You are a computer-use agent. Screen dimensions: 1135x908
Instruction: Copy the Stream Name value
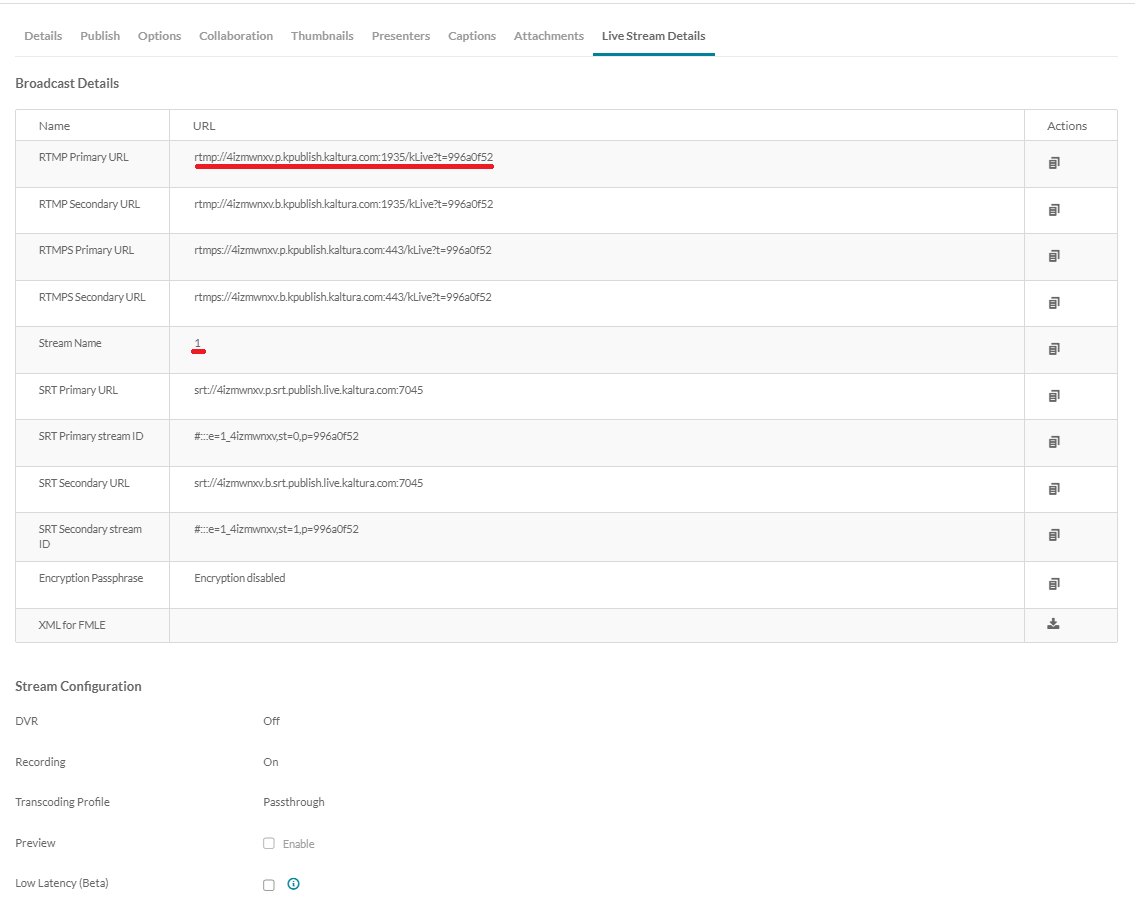(1053, 348)
